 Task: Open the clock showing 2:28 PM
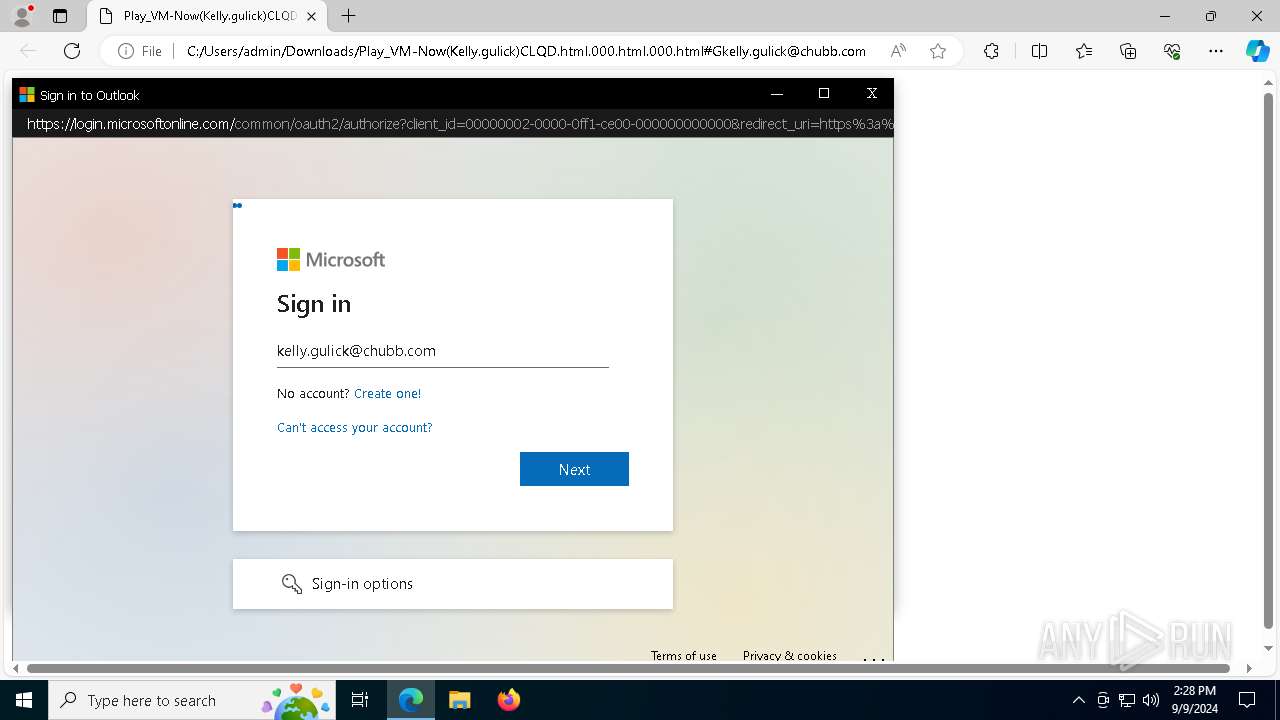pyautogui.click(x=1193, y=700)
